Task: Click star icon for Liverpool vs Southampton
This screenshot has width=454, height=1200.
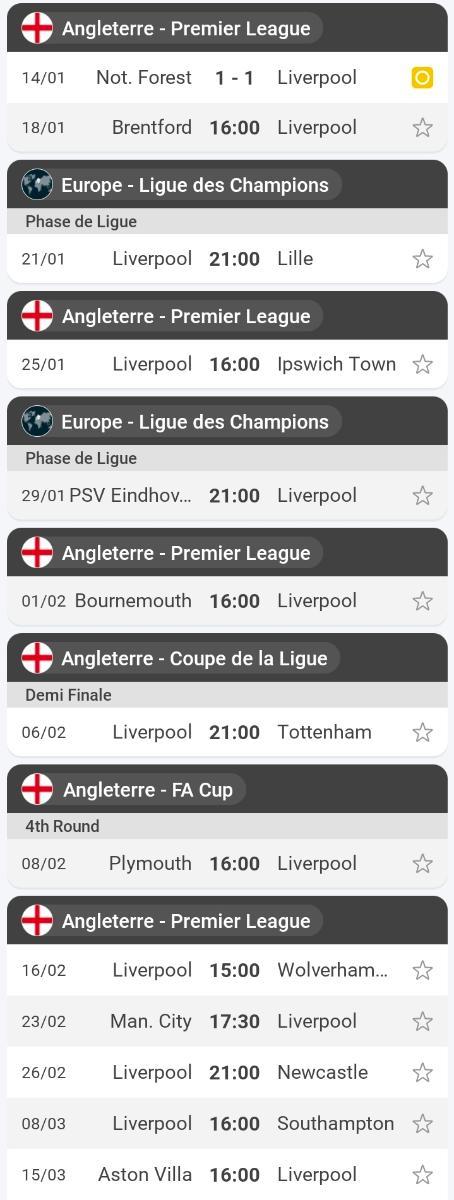Action: tap(423, 1123)
